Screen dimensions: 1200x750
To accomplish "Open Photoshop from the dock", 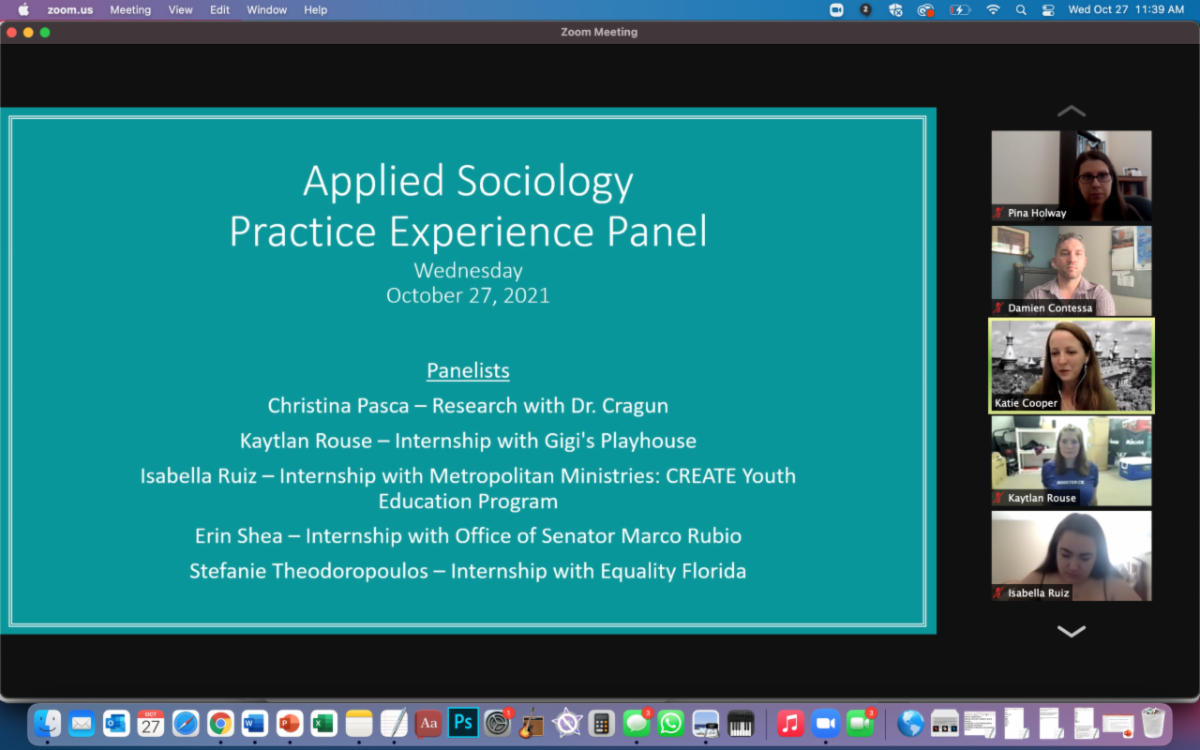I will tap(463, 722).
